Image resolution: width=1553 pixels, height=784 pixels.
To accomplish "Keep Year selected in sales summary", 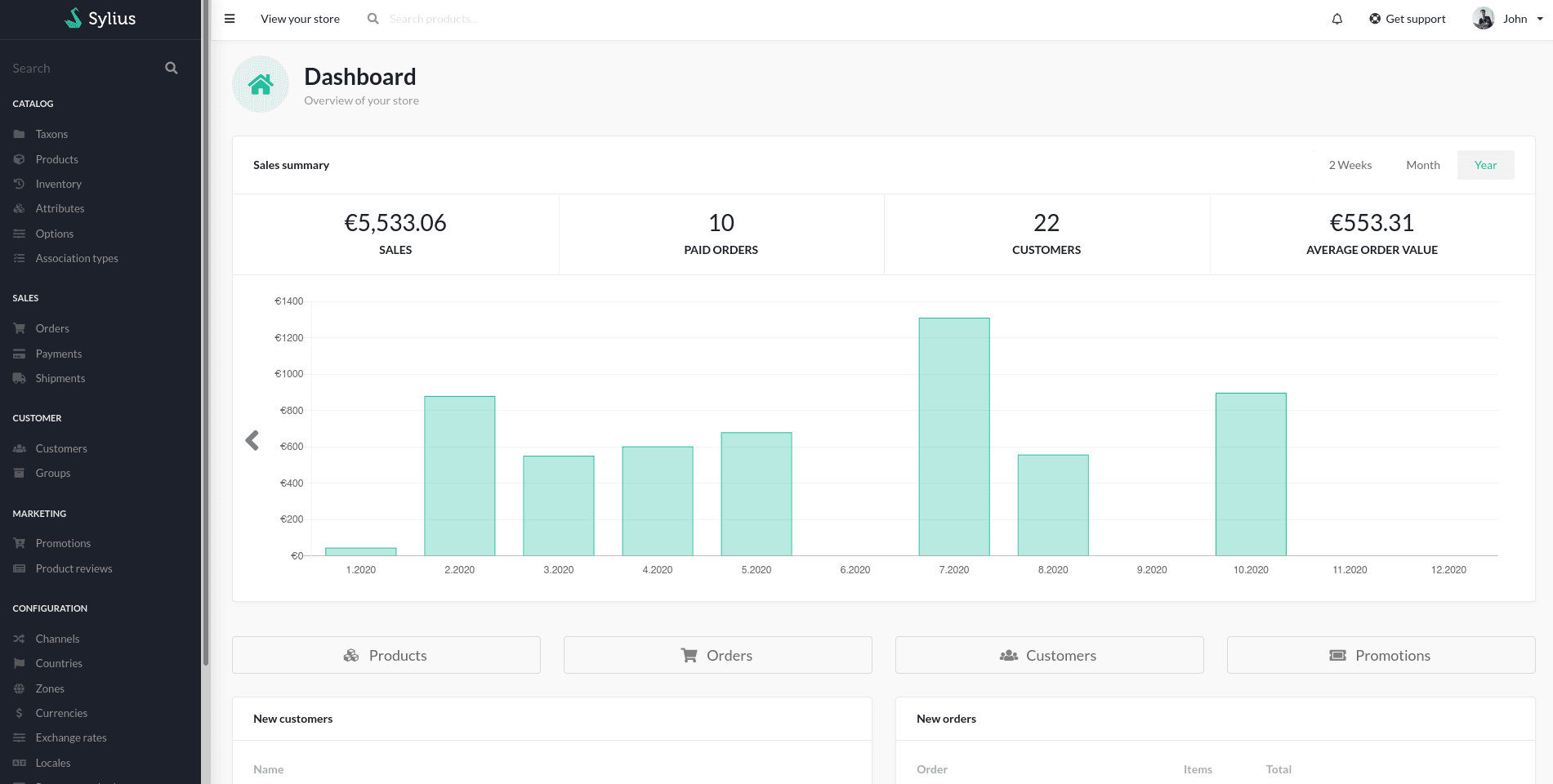I will point(1485,165).
